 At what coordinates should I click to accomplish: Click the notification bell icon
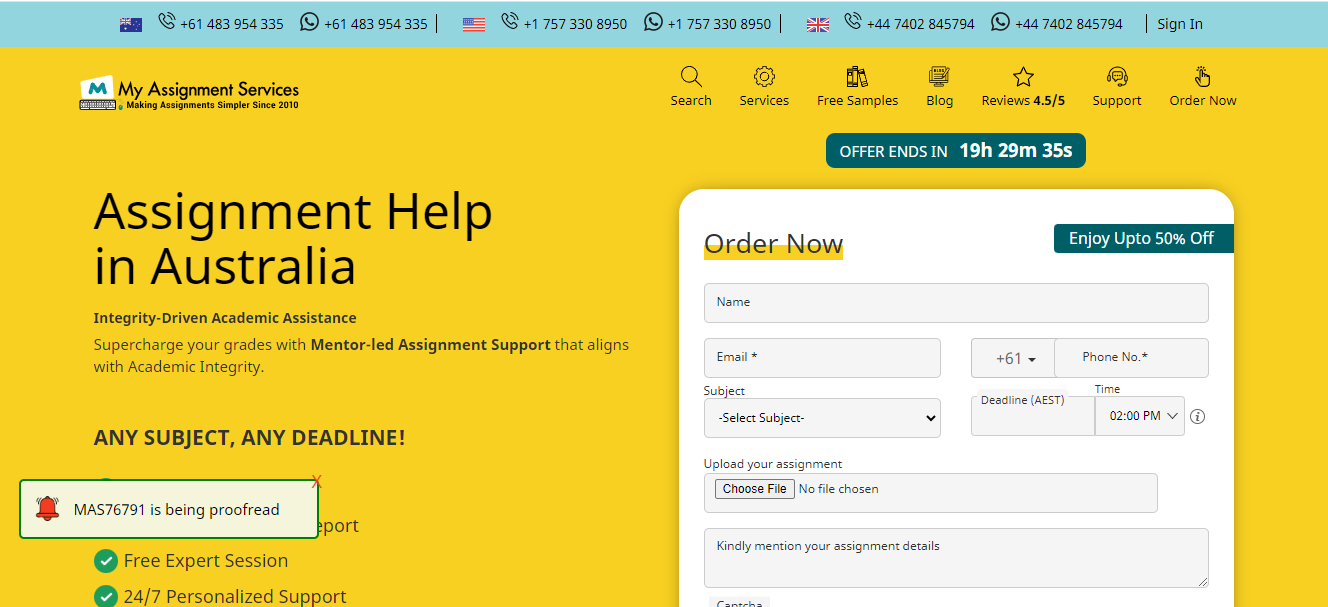coord(47,509)
